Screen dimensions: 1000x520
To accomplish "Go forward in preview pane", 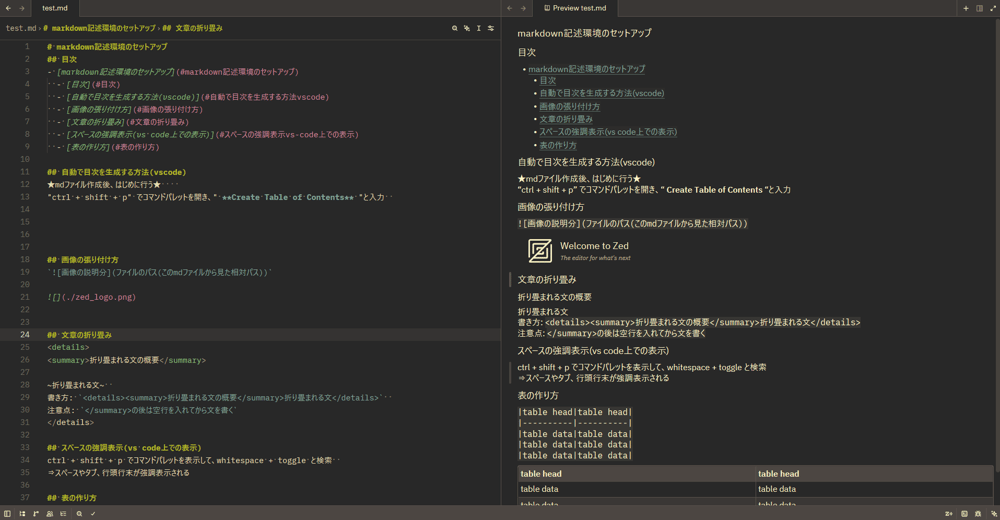I will pyautogui.click(x=523, y=8).
